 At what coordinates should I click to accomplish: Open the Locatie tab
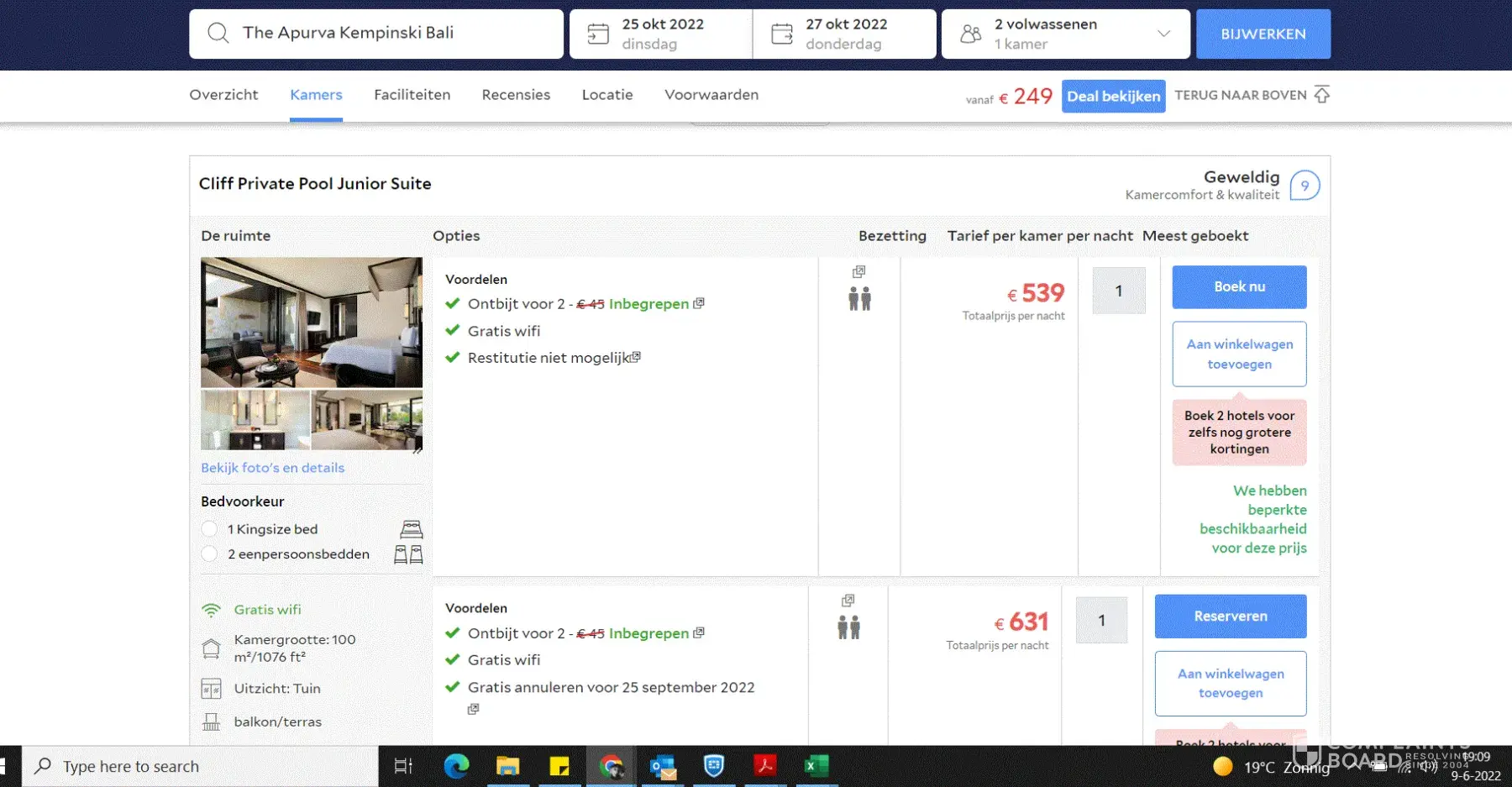pyautogui.click(x=607, y=95)
